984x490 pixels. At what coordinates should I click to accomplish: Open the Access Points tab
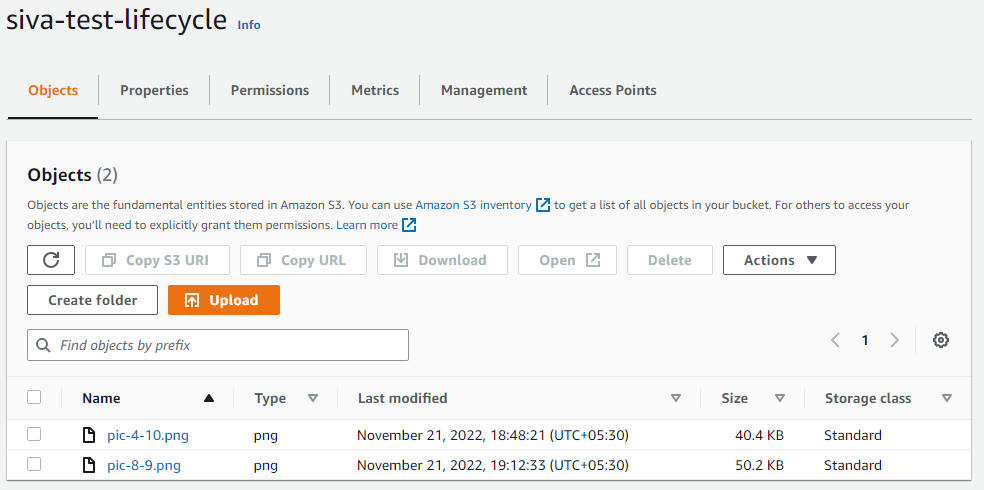(612, 90)
